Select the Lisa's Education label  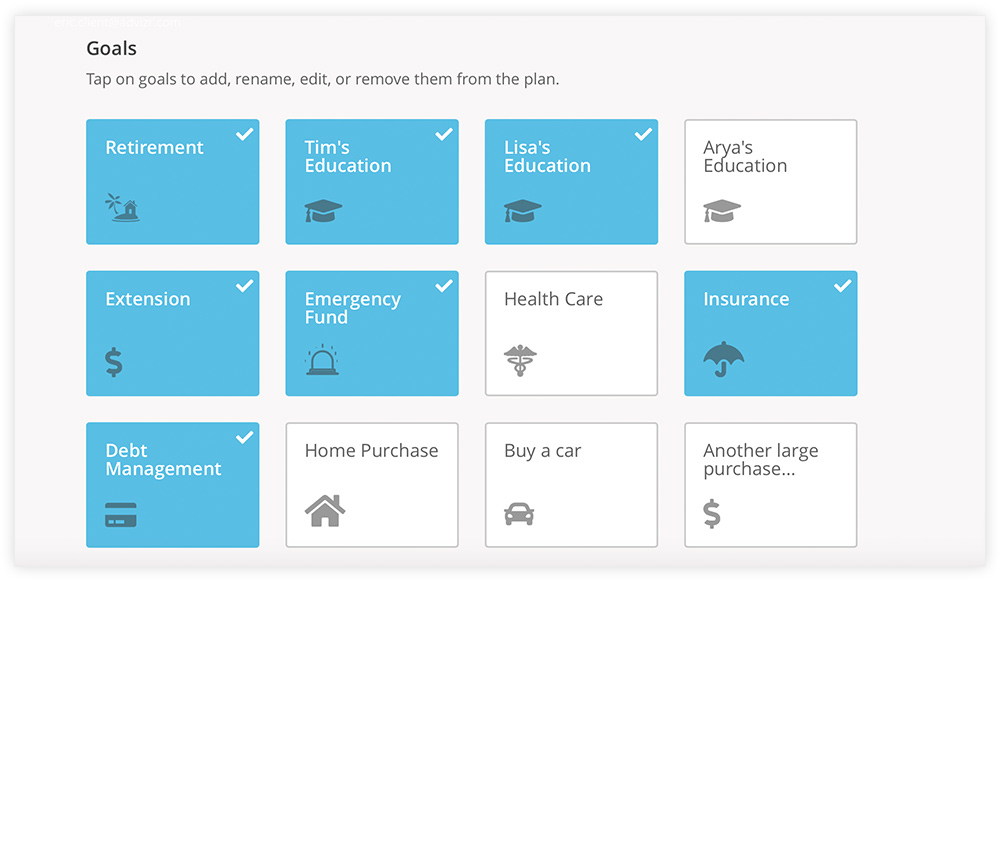click(547, 156)
